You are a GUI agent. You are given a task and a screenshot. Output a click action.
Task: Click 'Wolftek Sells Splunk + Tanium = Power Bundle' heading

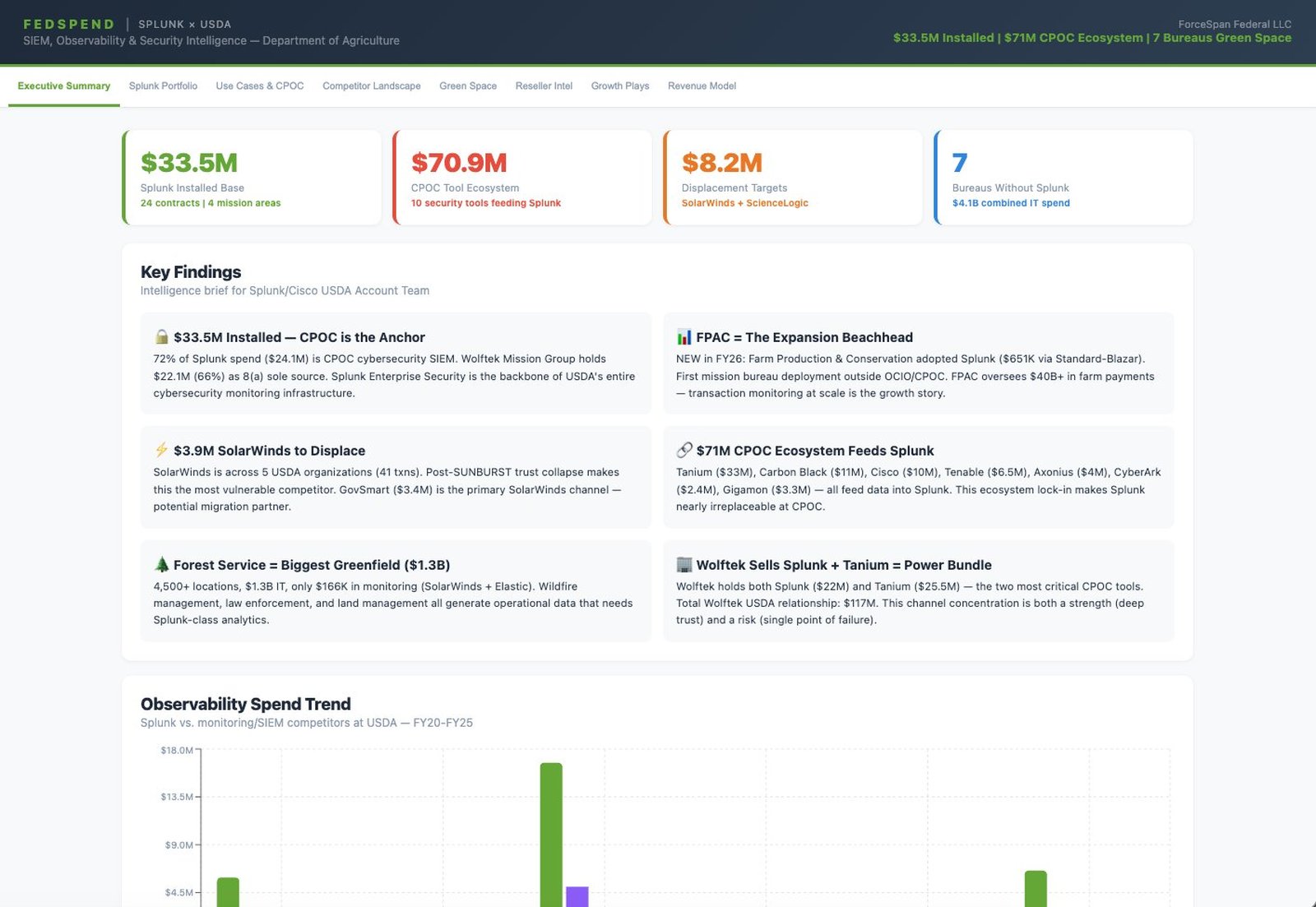(x=844, y=565)
